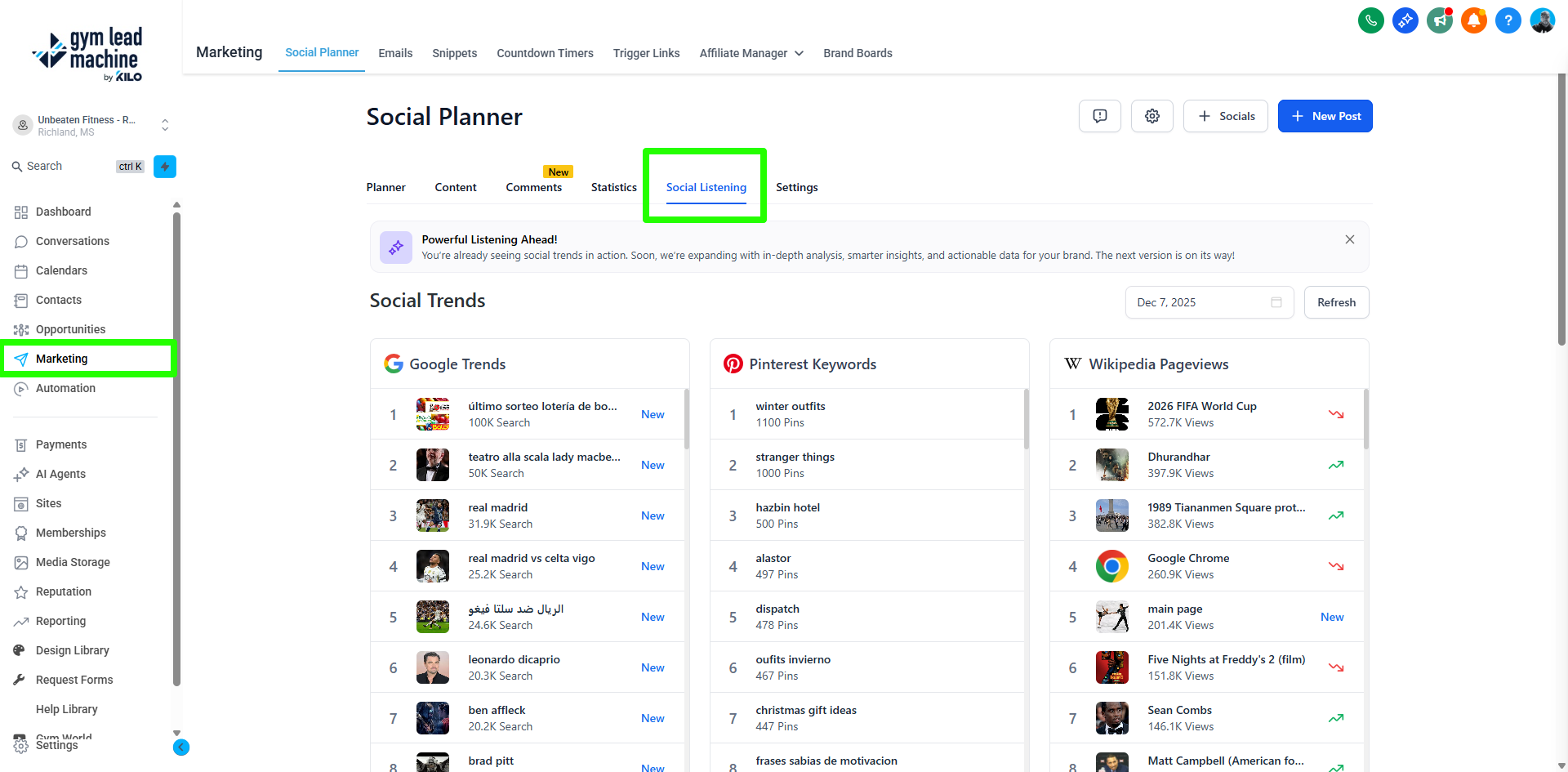This screenshot has height=772, width=1568.
Task: Go to Trigger Links tab
Action: coord(647,53)
